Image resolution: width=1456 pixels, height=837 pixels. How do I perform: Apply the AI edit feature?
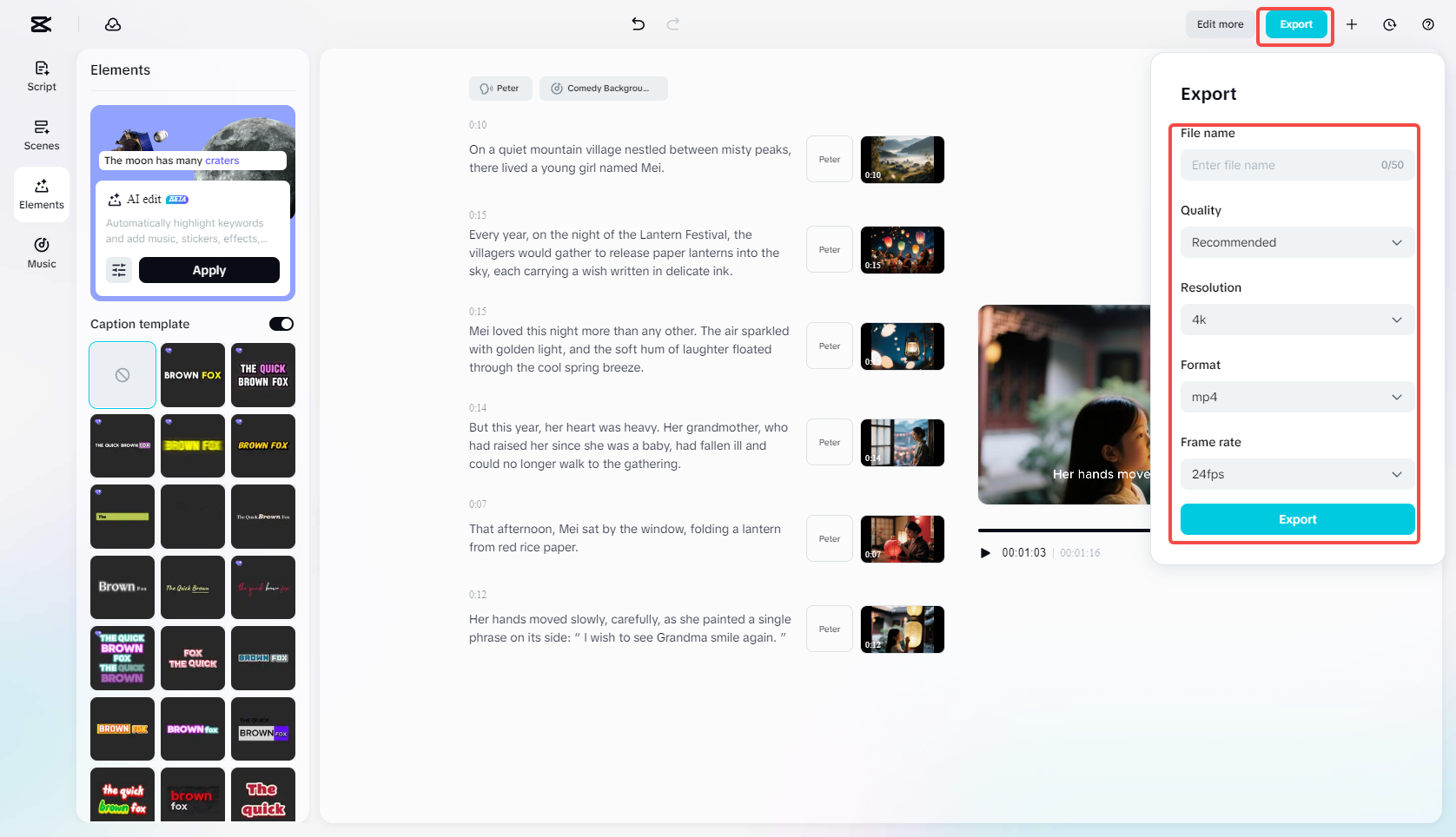pyautogui.click(x=209, y=270)
